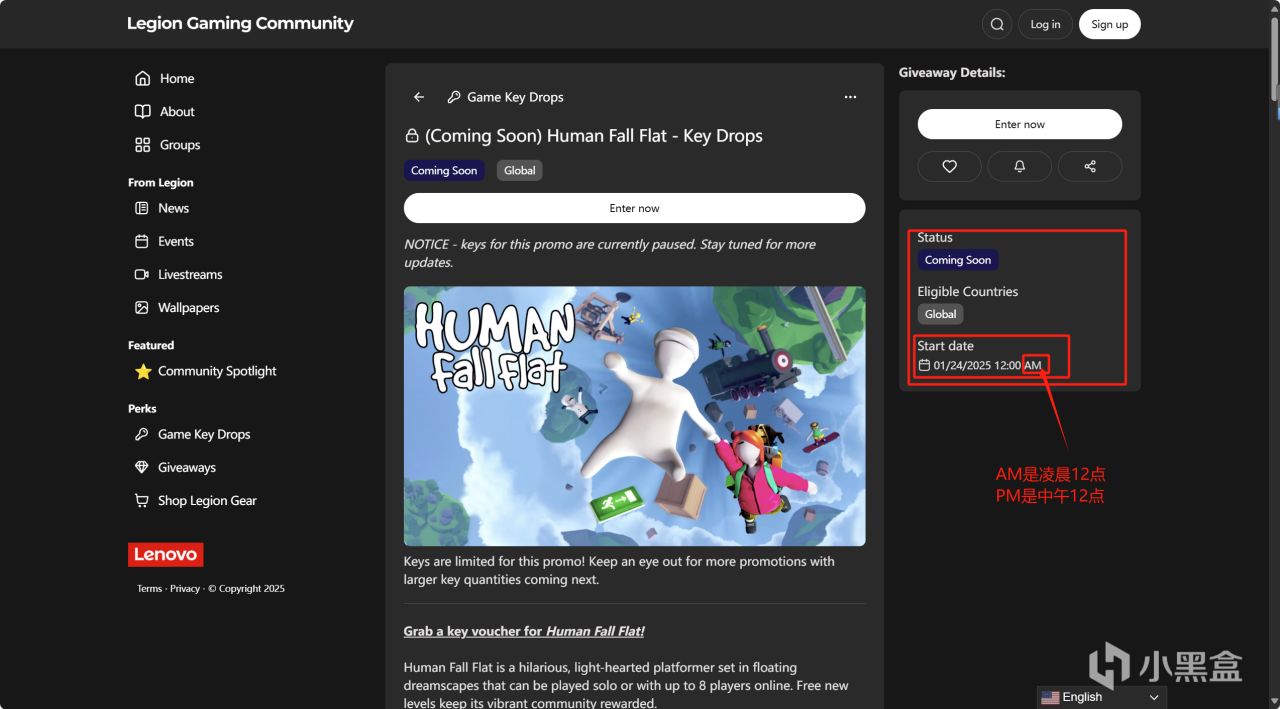Click the breadcrumb key icon

454,97
